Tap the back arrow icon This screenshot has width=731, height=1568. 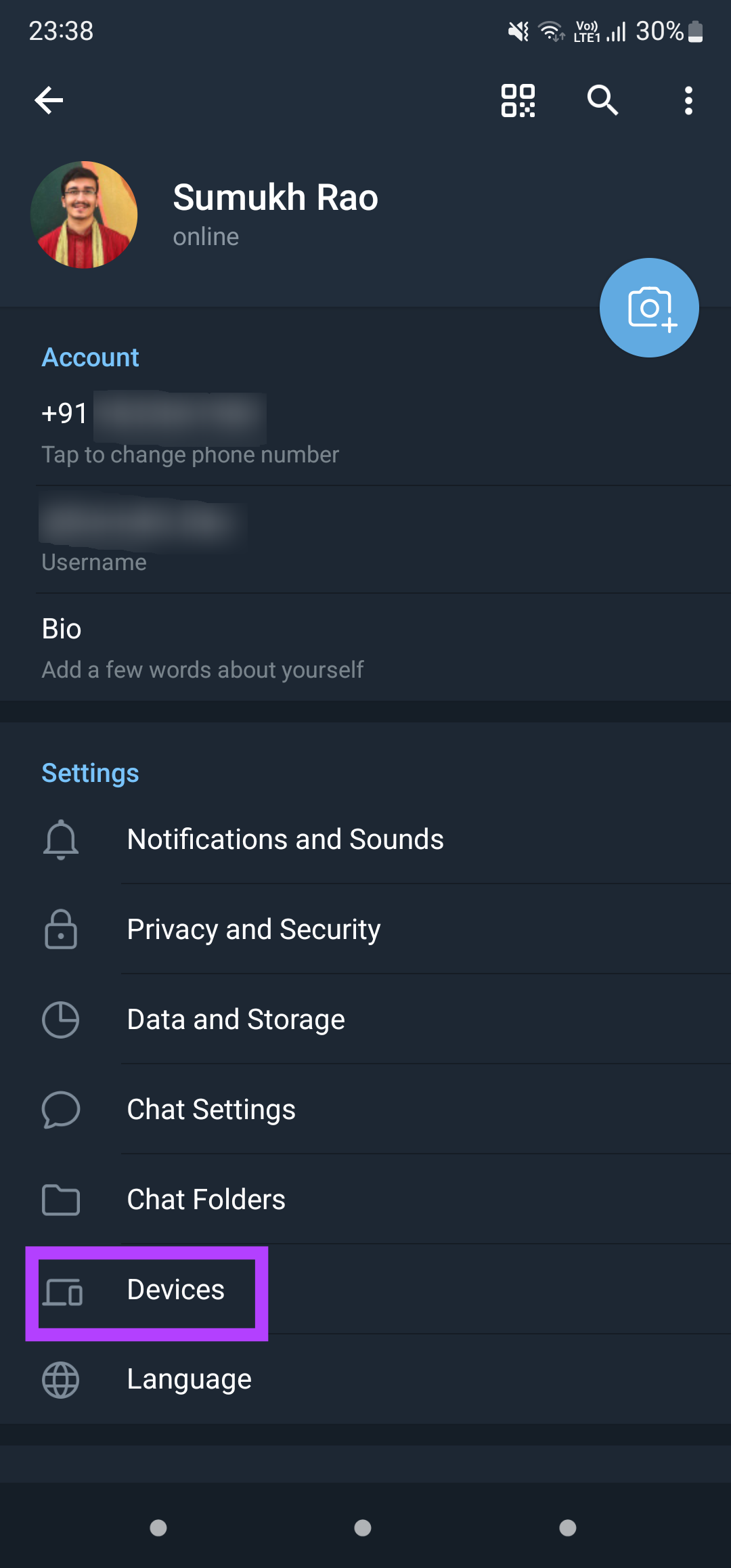tap(49, 101)
